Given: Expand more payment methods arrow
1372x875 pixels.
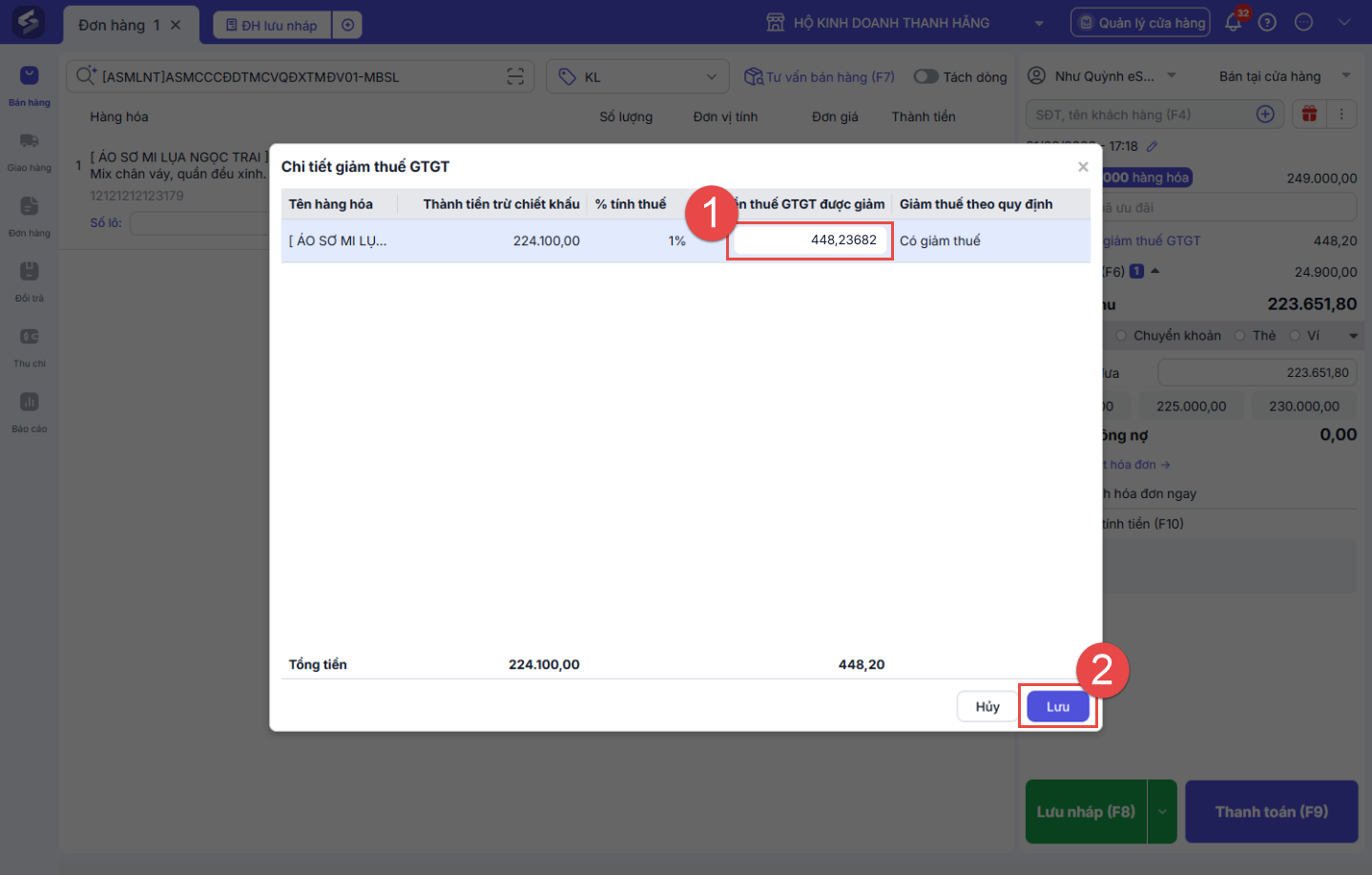Looking at the screenshot, I should tap(1353, 336).
